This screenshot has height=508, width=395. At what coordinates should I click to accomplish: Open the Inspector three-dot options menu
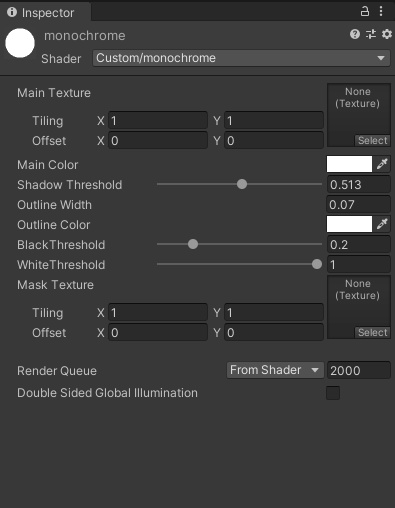click(x=381, y=11)
